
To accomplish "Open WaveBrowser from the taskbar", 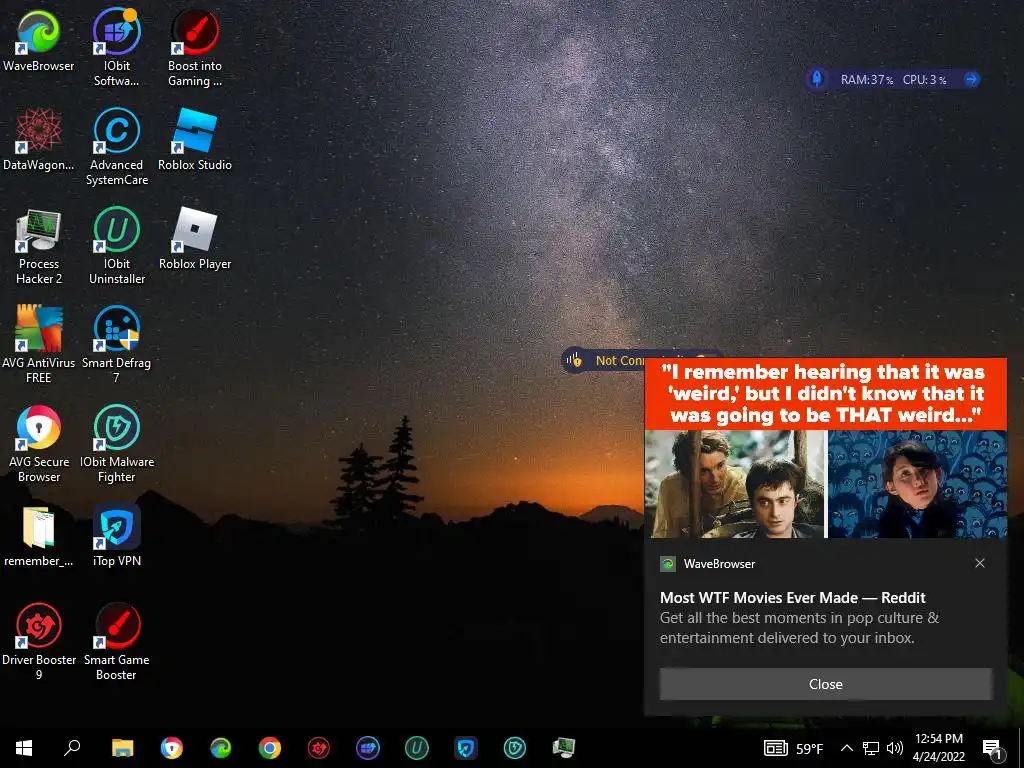I will click(221, 748).
